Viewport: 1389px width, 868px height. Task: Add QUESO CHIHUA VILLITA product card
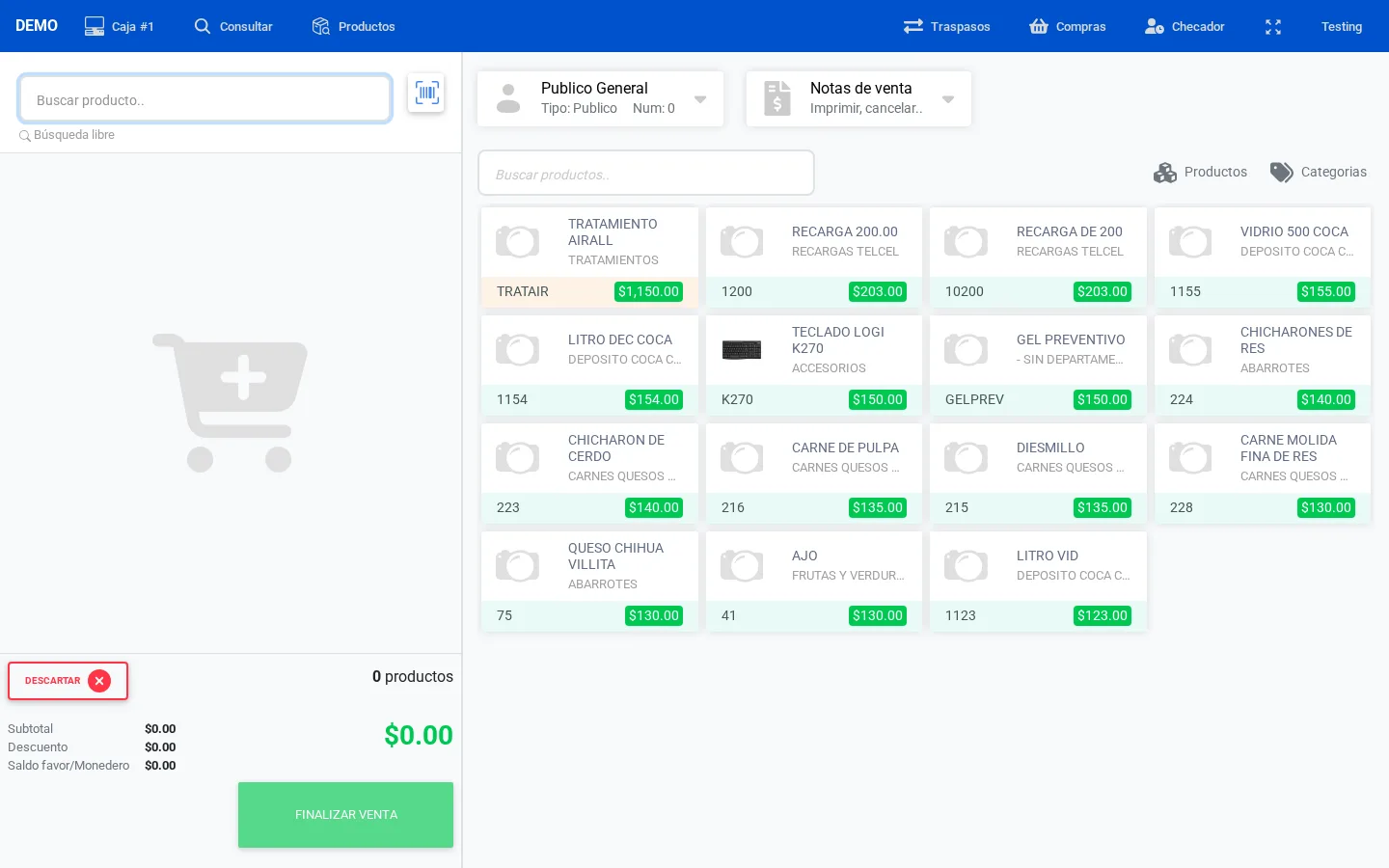[x=589, y=582]
